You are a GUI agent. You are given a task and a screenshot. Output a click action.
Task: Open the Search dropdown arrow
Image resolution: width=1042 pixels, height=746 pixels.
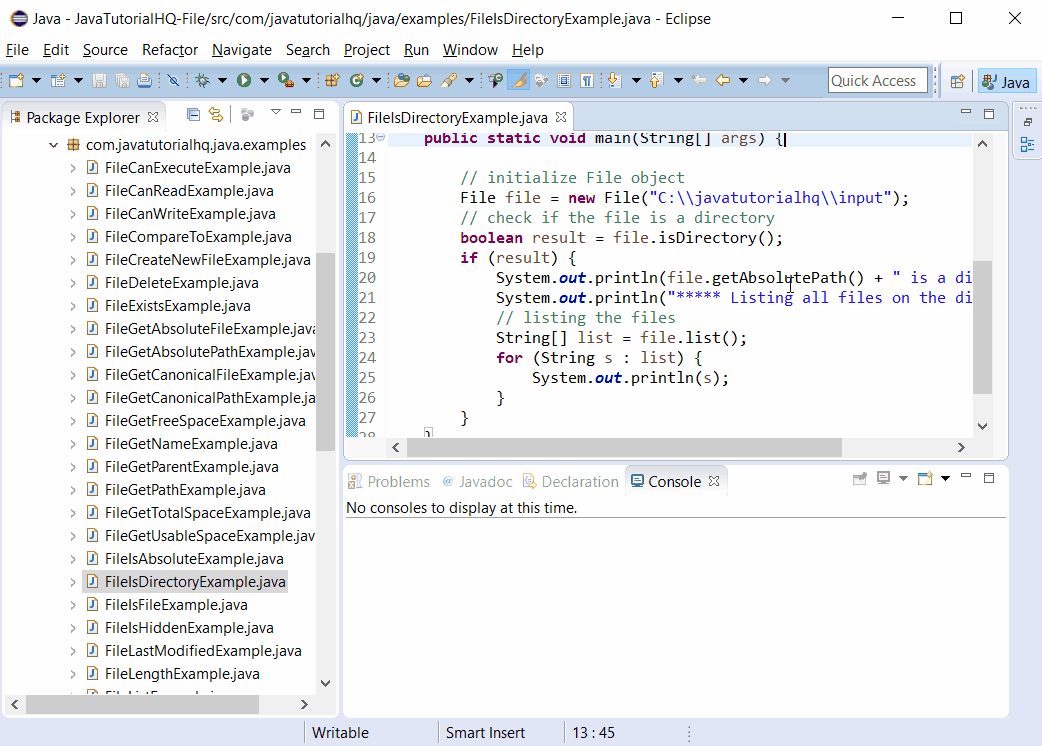pyautogui.click(x=469, y=80)
